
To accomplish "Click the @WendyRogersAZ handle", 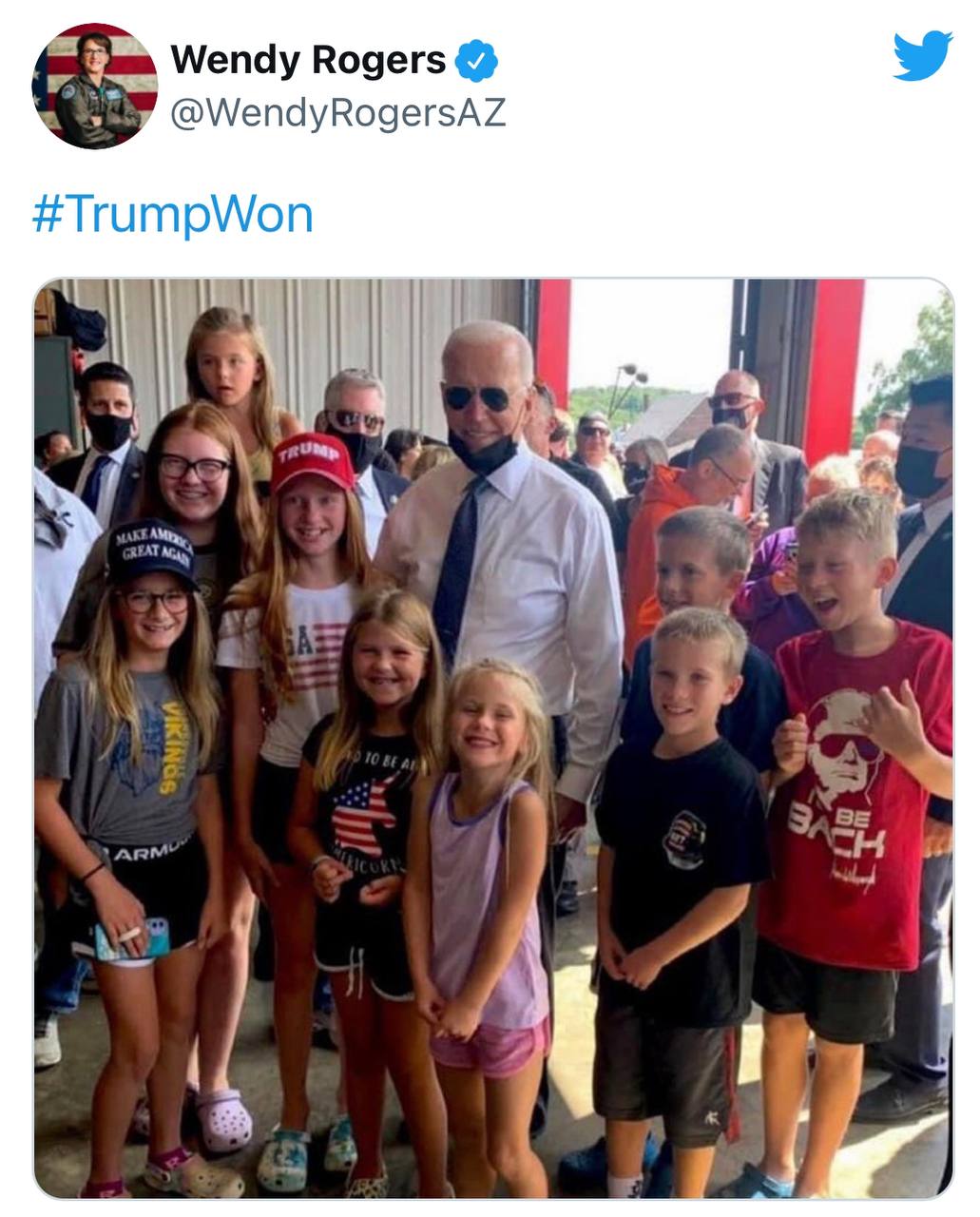I will click(338, 112).
